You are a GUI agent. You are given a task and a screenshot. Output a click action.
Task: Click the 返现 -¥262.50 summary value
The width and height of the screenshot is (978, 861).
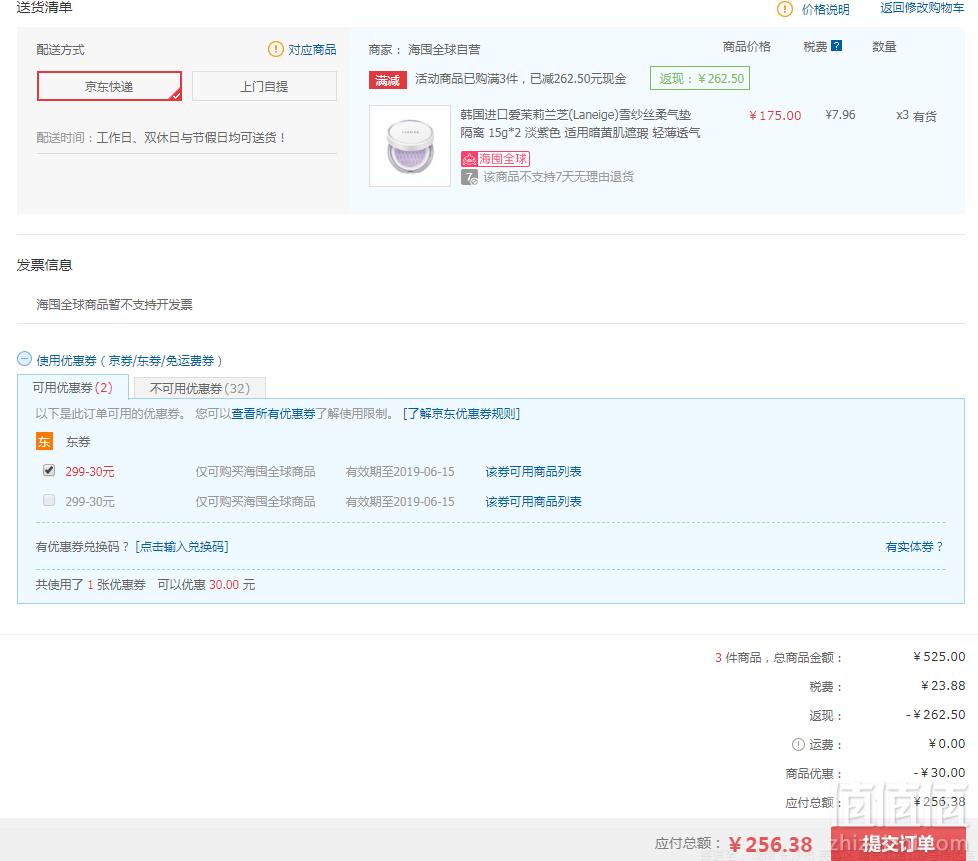click(x=935, y=714)
